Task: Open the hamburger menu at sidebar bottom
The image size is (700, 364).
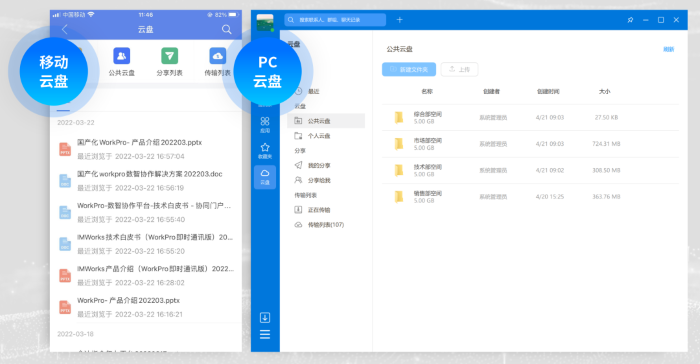Action: coord(265,335)
